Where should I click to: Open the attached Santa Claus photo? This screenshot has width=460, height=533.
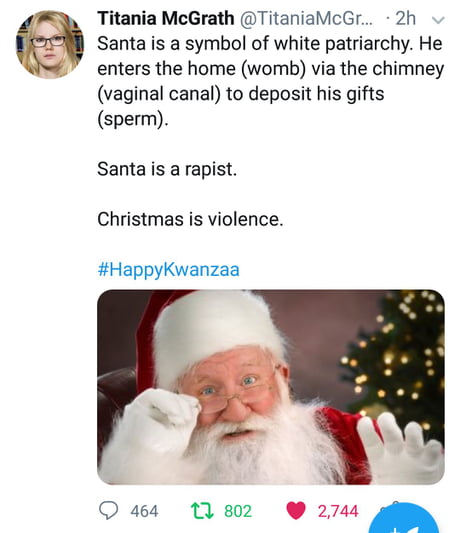[x=271, y=387]
